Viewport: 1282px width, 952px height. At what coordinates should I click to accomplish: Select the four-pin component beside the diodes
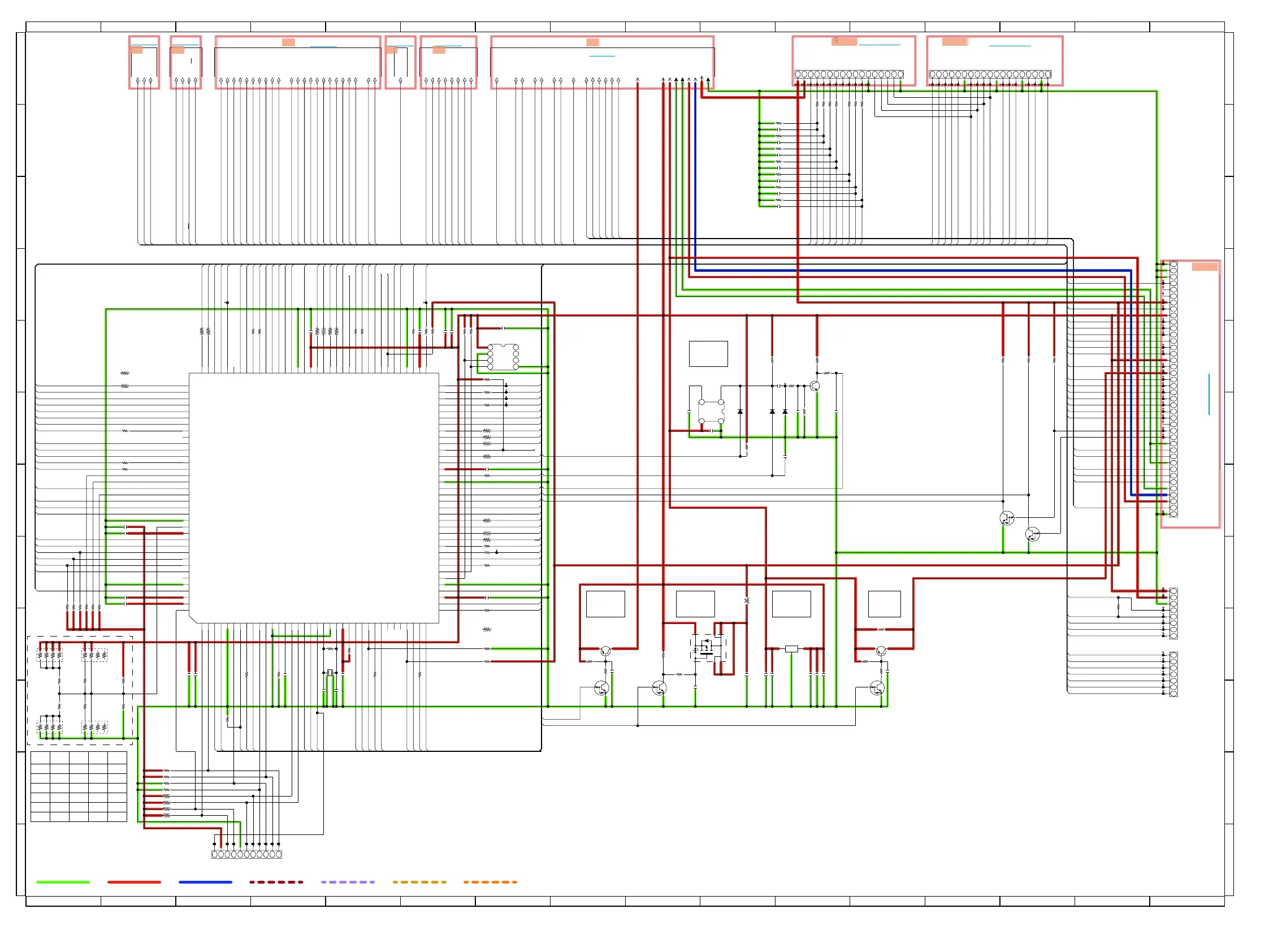point(711,412)
